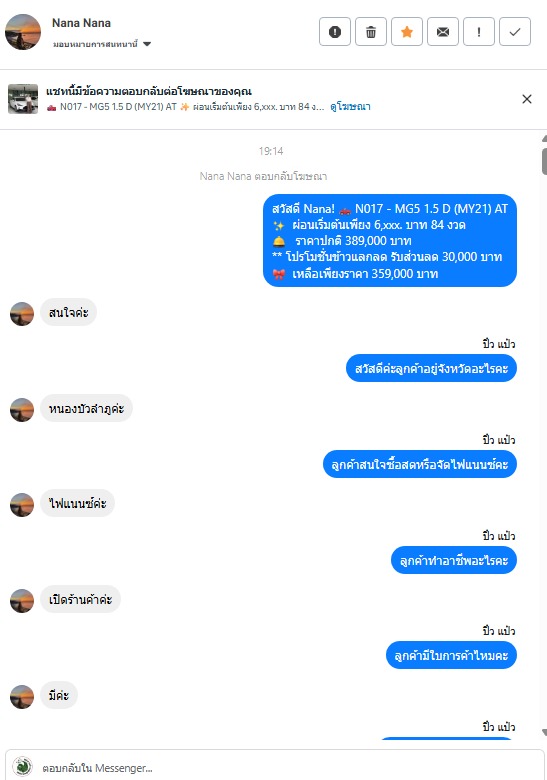Open the มอบหมายการสนทนานี้ assignment label

click(x=95, y=44)
